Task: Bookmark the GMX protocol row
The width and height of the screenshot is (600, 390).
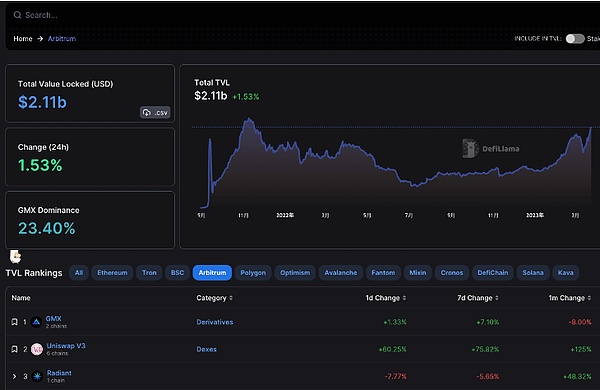Action: (x=14, y=322)
